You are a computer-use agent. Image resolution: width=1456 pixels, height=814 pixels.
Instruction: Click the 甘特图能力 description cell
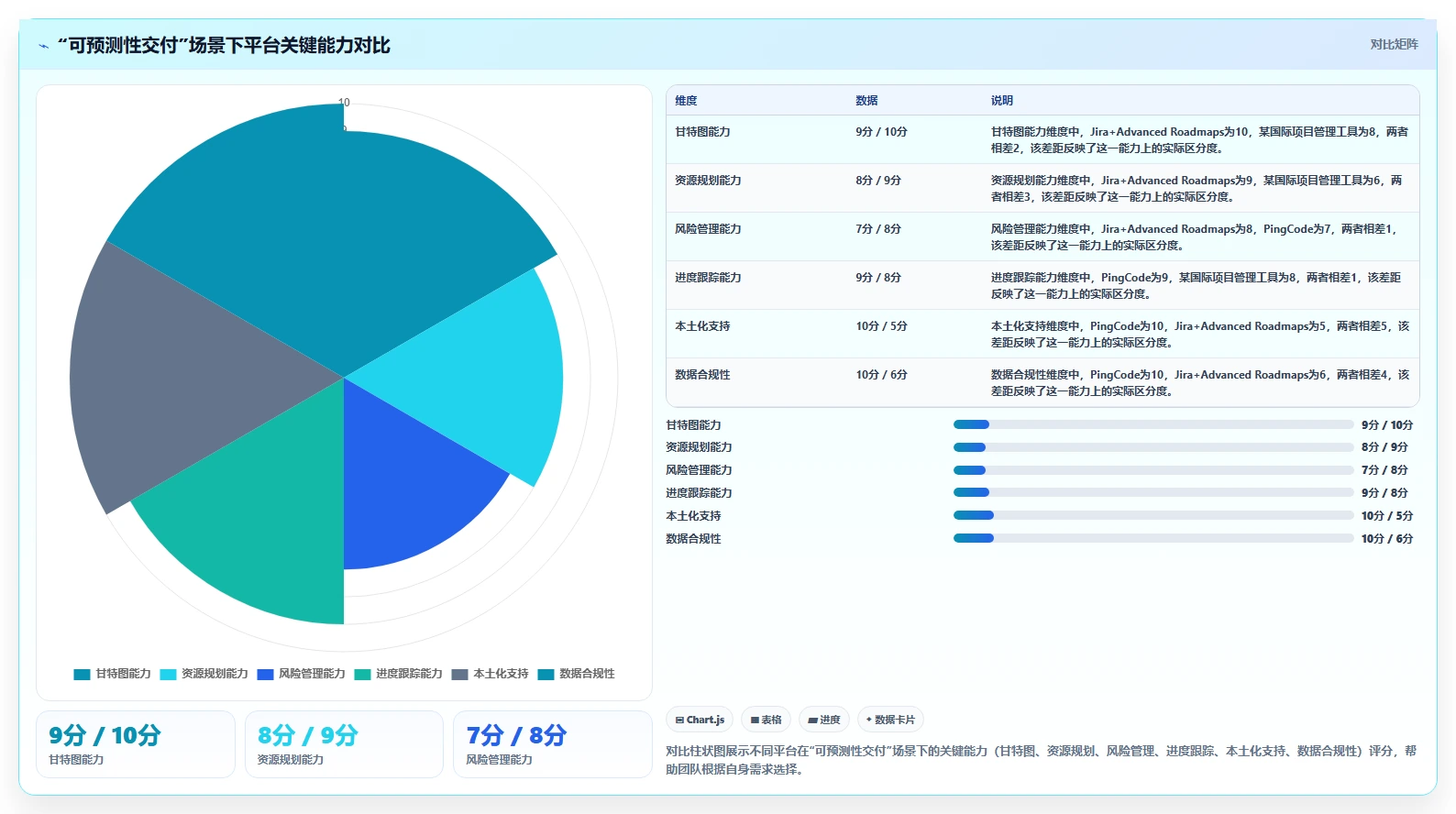[1199, 140]
